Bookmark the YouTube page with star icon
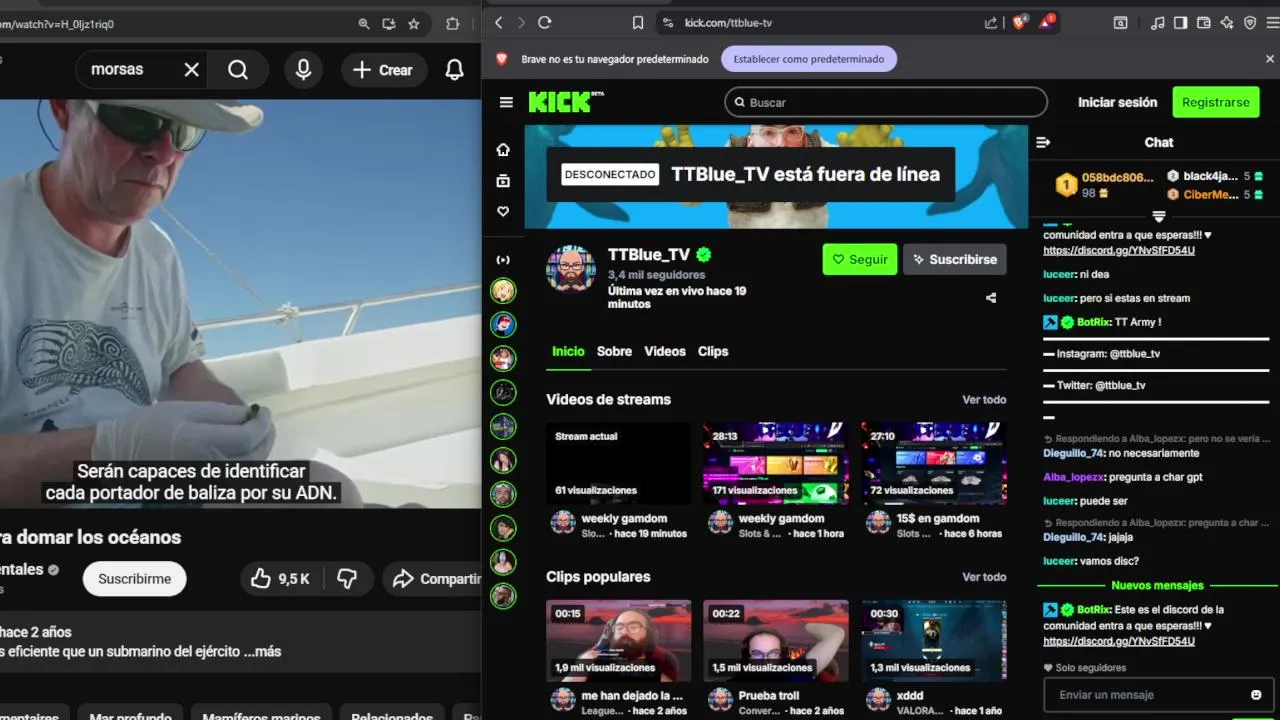1280x720 pixels. pyautogui.click(x=414, y=23)
